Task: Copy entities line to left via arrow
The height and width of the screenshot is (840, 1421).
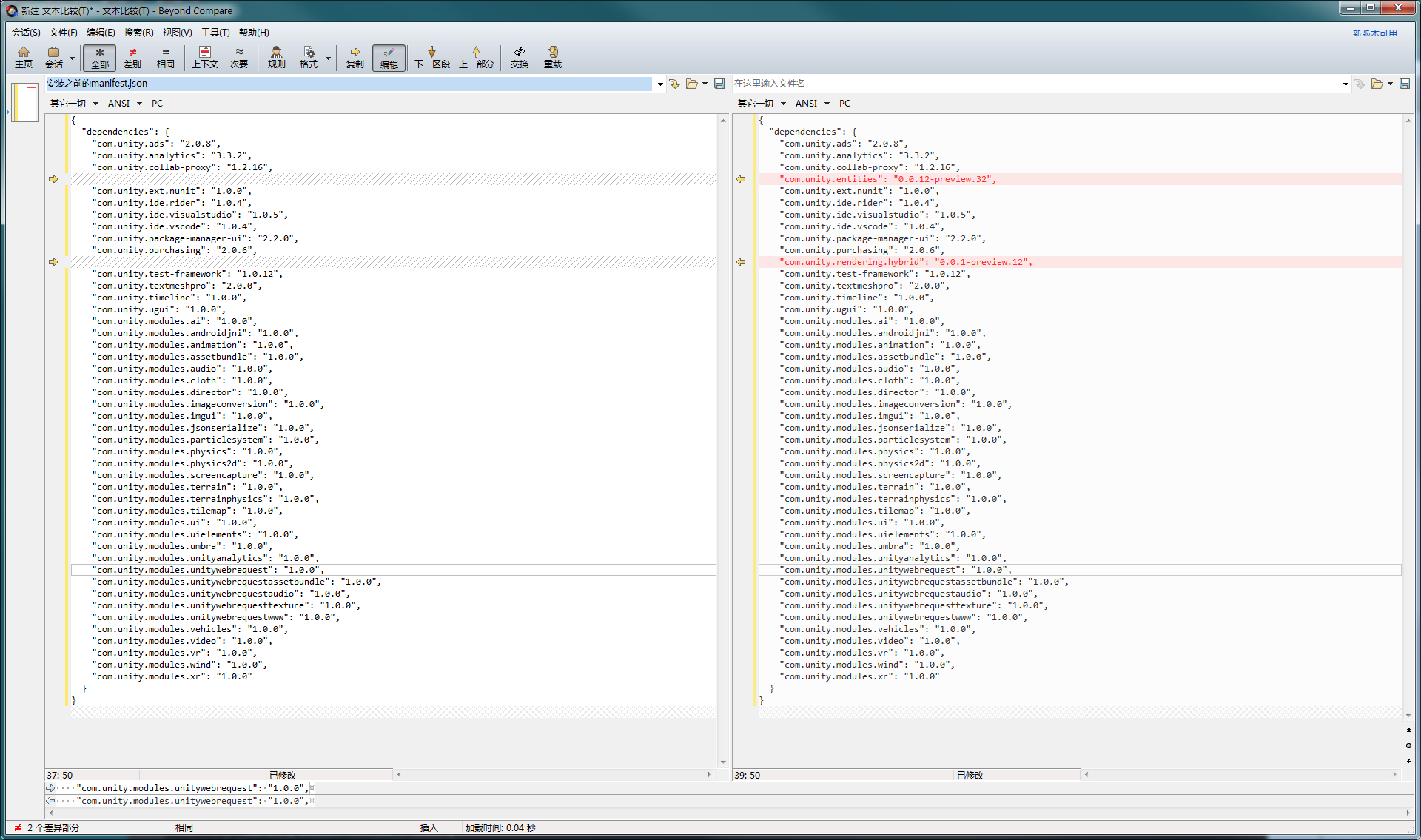Action: tap(741, 179)
